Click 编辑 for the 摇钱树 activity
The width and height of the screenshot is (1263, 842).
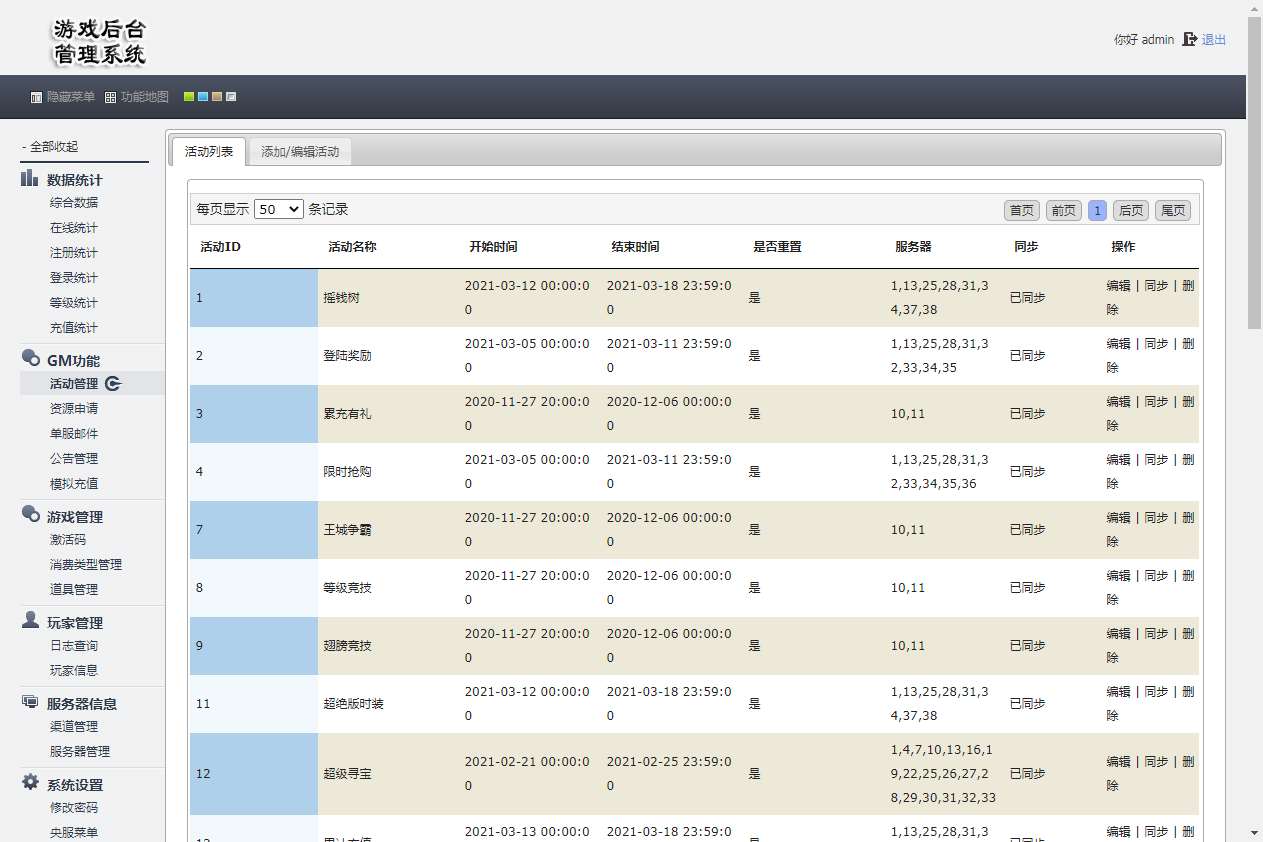1118,286
